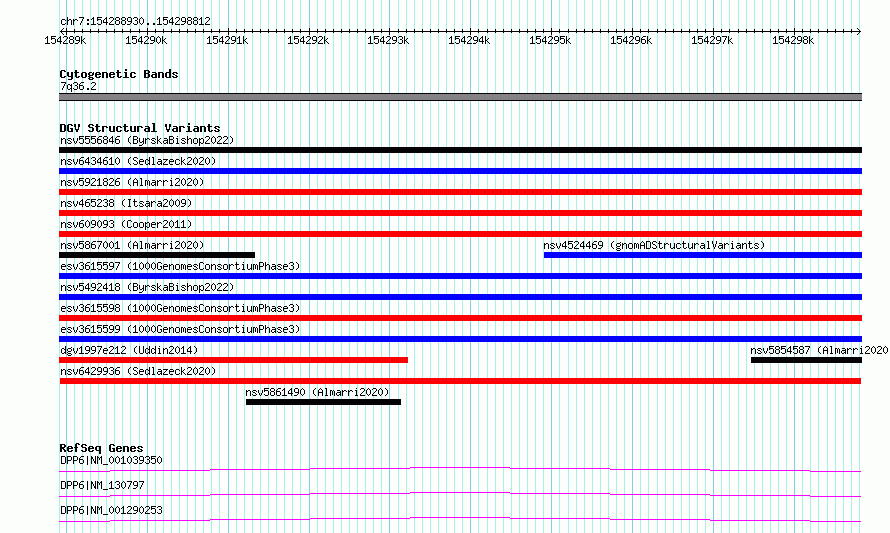Select variant label esv3615599 (1000GenomesConsortiumPhase3)
Screen dimensions: 890x533
click(180, 329)
